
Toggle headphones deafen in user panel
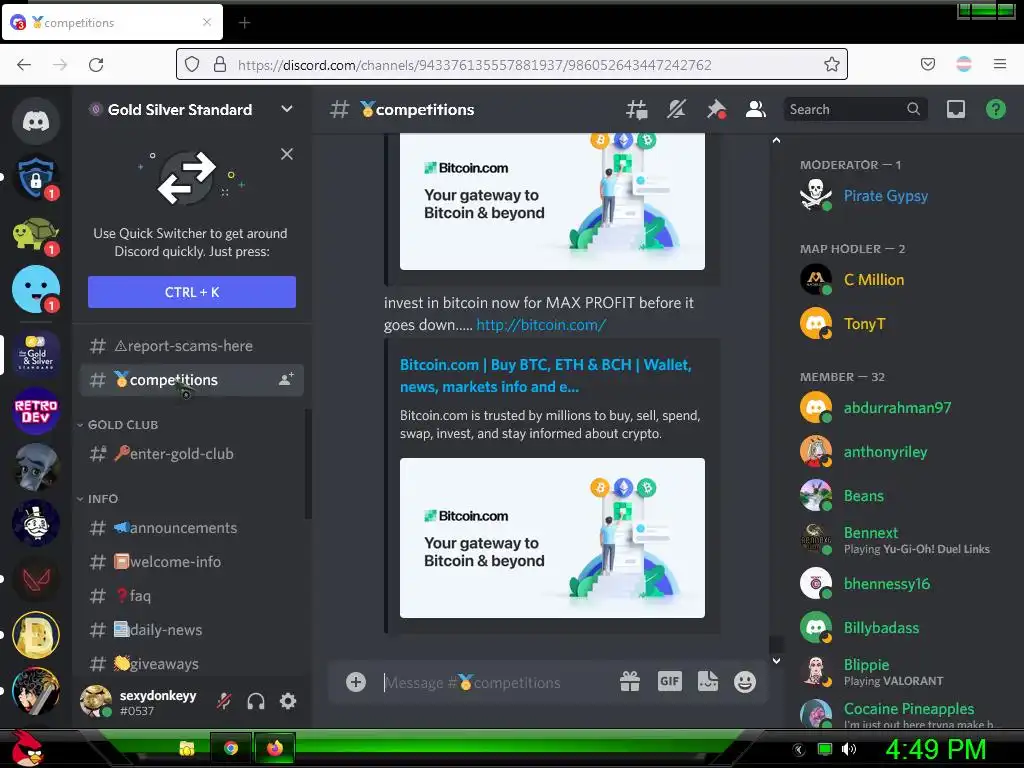click(x=256, y=701)
